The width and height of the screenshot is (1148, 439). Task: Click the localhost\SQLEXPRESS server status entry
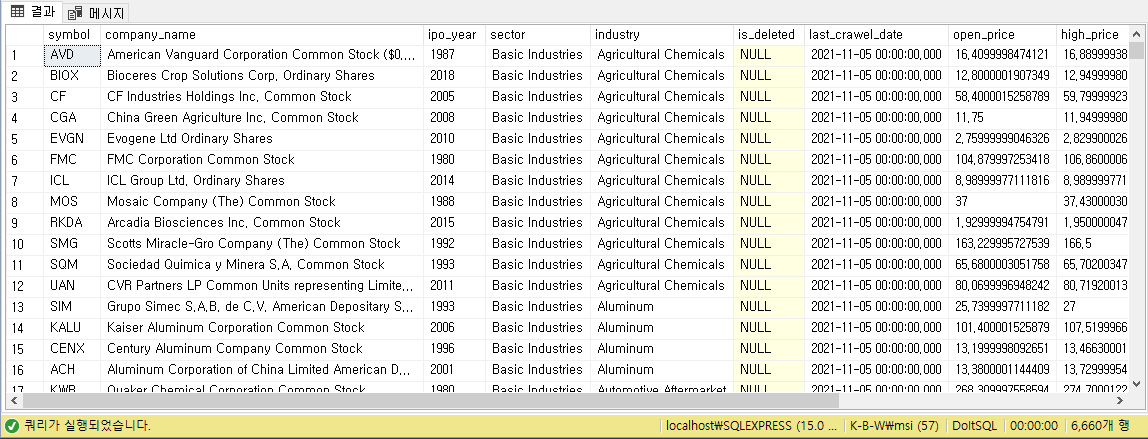(751, 425)
